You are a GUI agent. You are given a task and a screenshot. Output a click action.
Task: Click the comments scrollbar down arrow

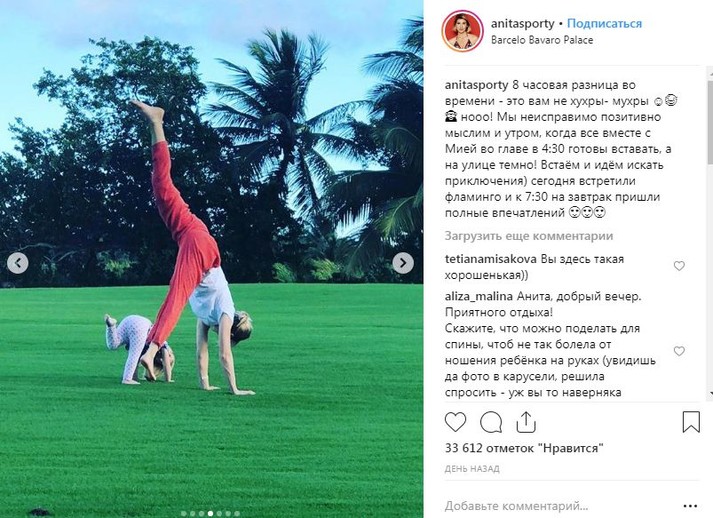click(x=710, y=394)
